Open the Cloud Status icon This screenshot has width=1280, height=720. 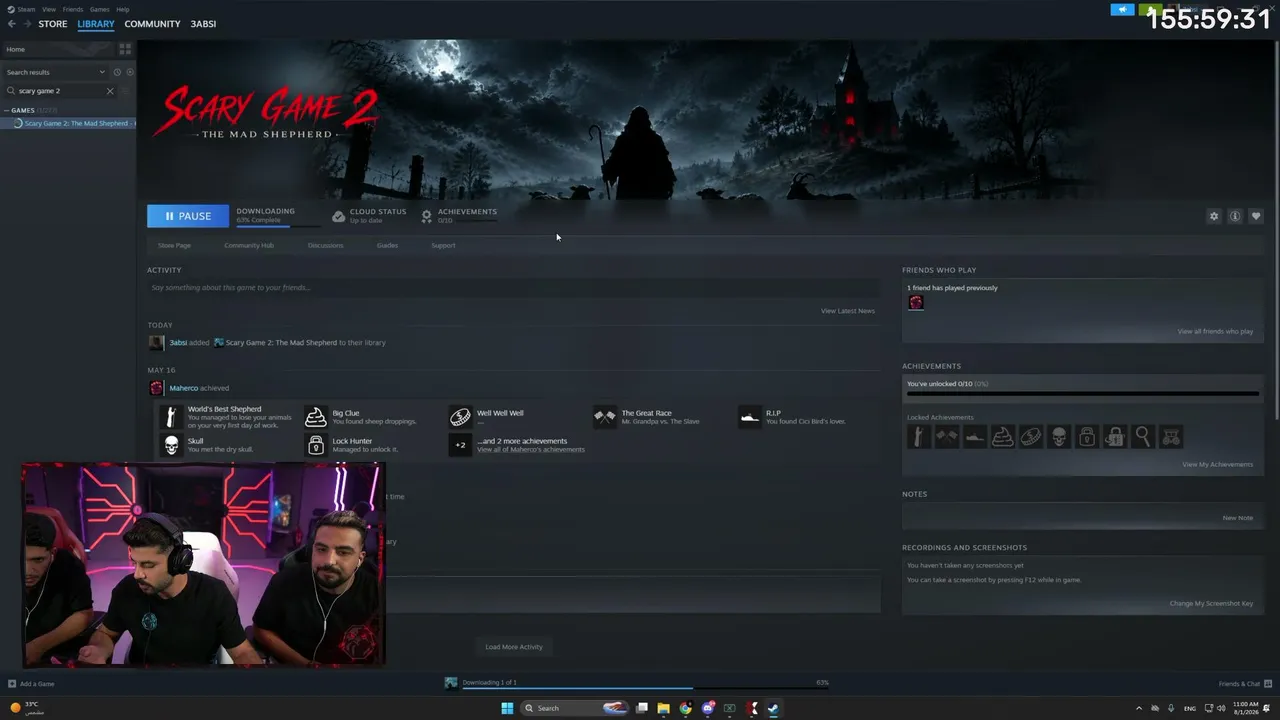(x=339, y=216)
